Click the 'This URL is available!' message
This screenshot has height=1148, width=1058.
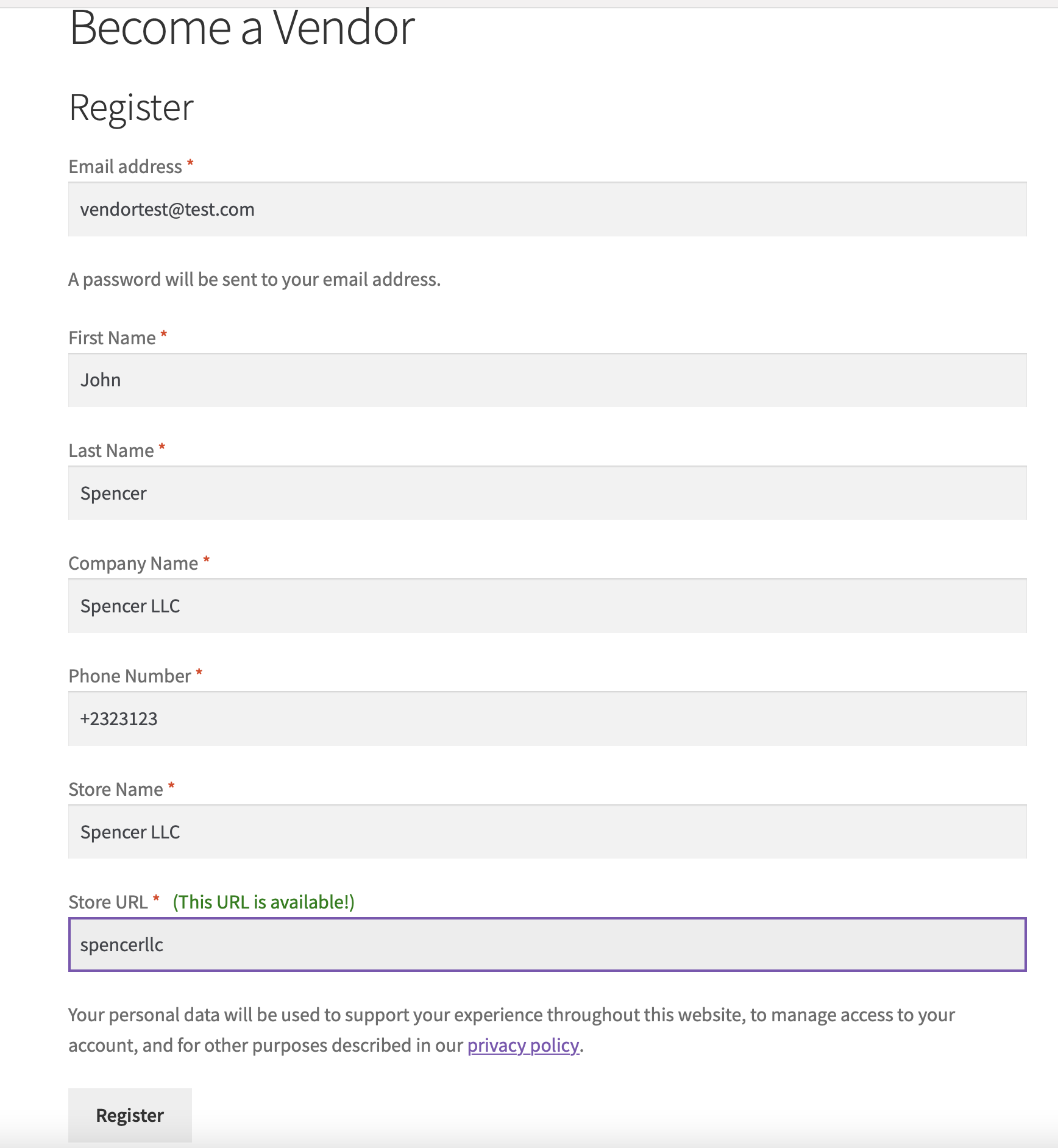(x=264, y=902)
